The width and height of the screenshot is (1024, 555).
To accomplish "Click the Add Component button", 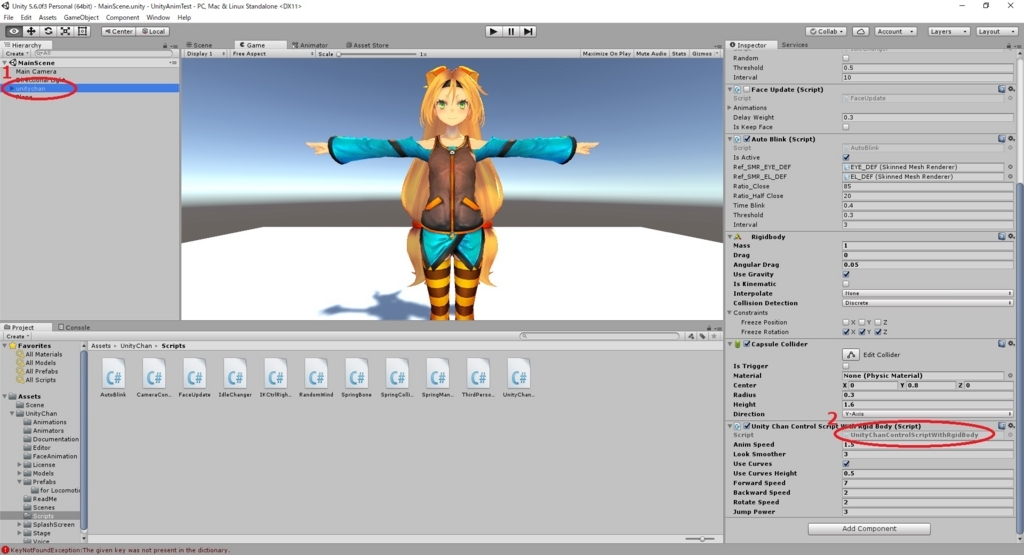I will (x=869, y=529).
